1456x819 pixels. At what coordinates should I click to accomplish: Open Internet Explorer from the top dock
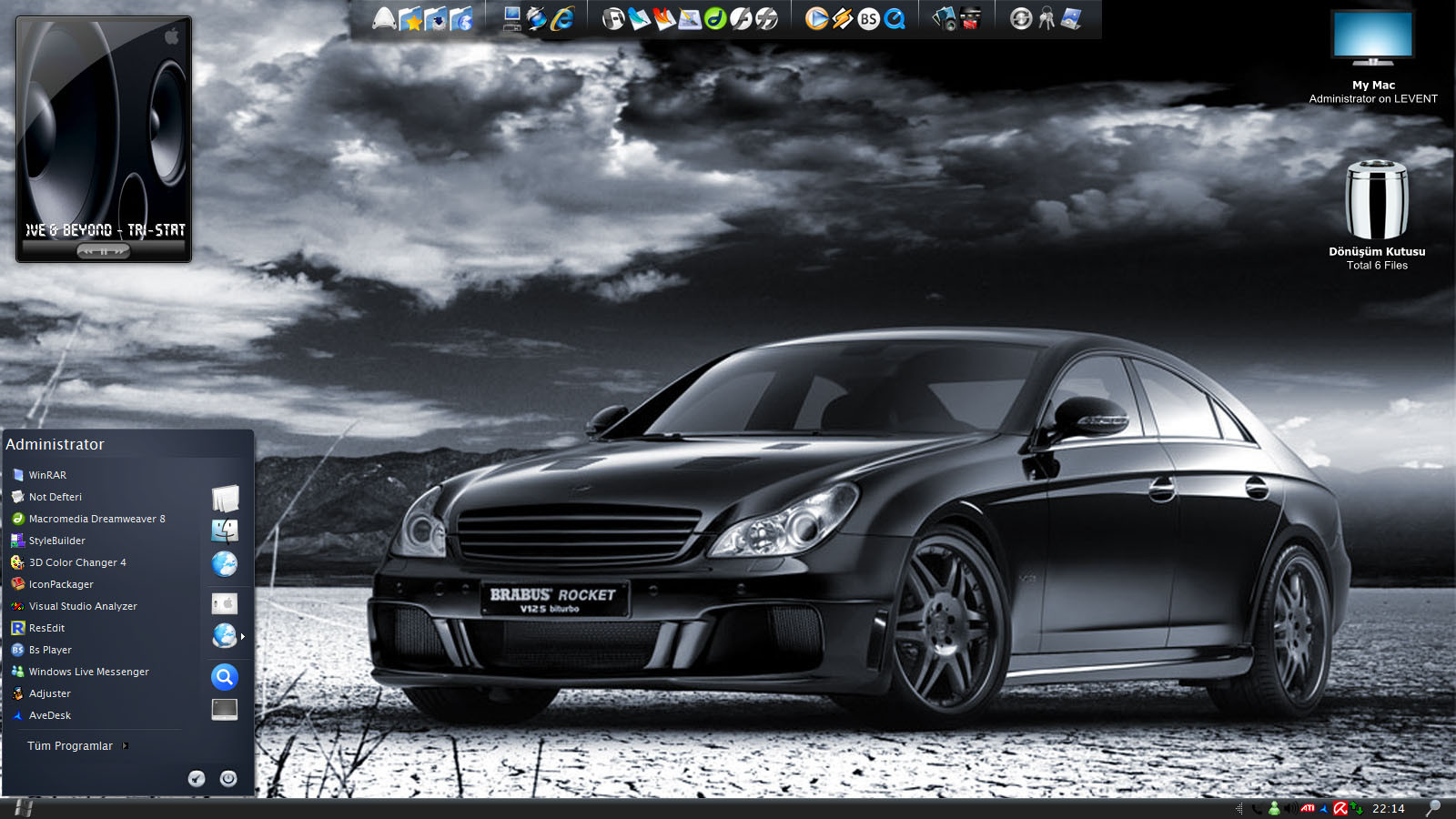tap(562, 18)
